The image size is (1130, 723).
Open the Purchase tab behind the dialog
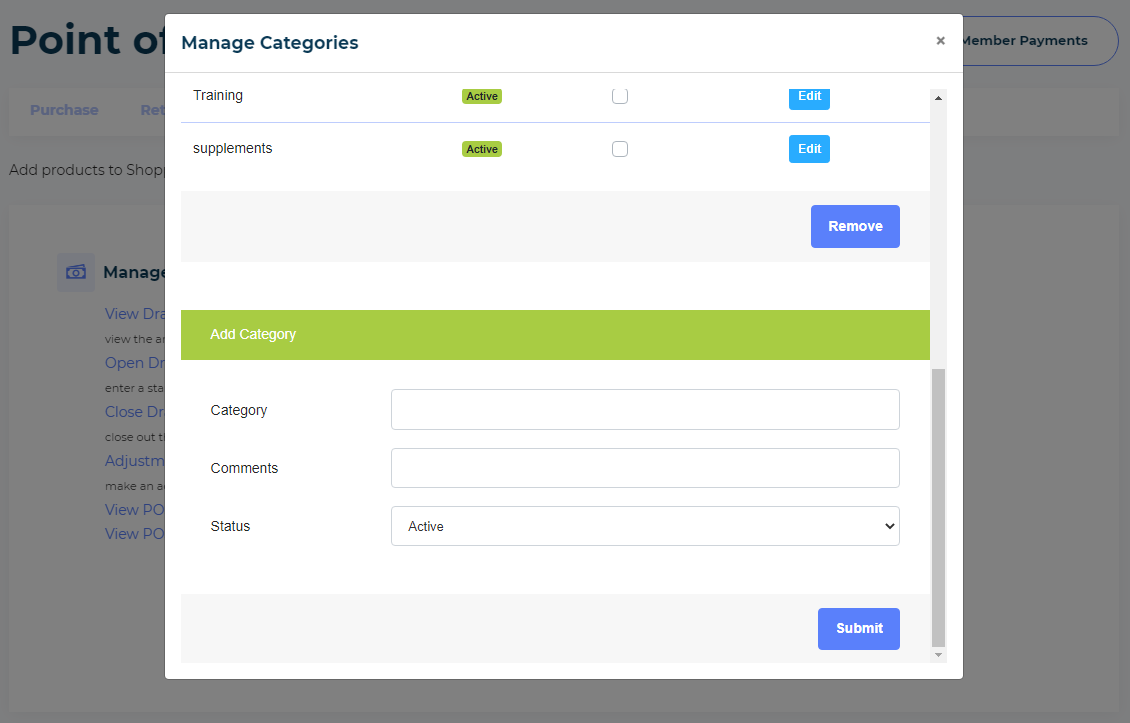coord(64,110)
